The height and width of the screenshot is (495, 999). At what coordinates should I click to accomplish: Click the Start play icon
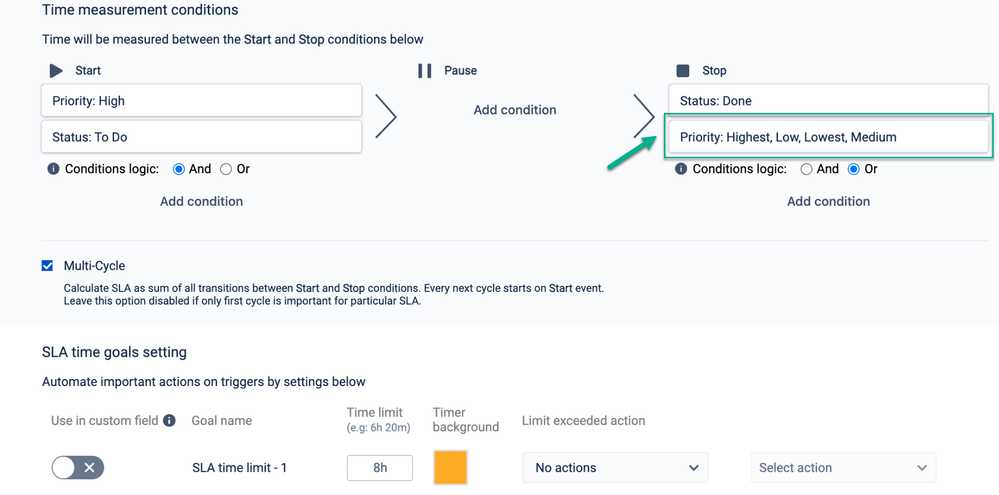[56, 71]
